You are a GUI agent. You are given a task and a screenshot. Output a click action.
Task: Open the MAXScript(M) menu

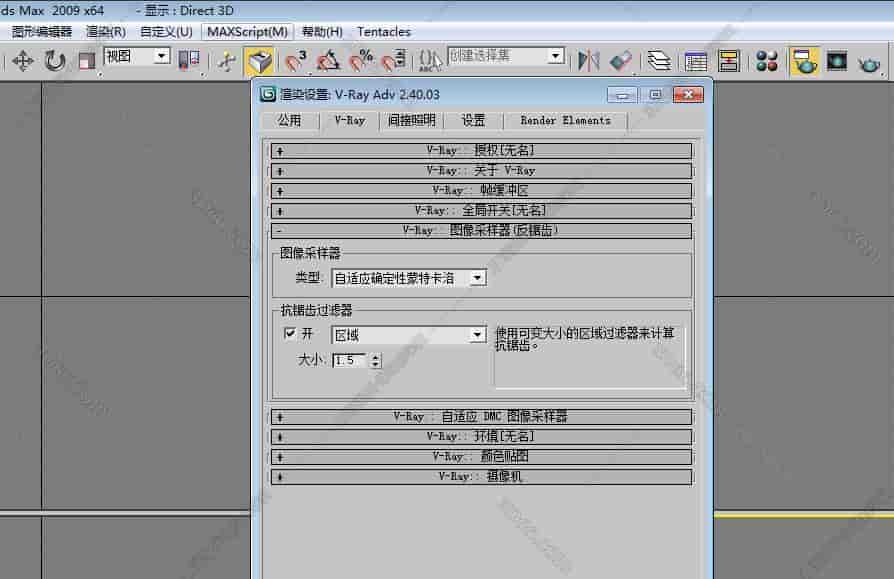click(247, 31)
